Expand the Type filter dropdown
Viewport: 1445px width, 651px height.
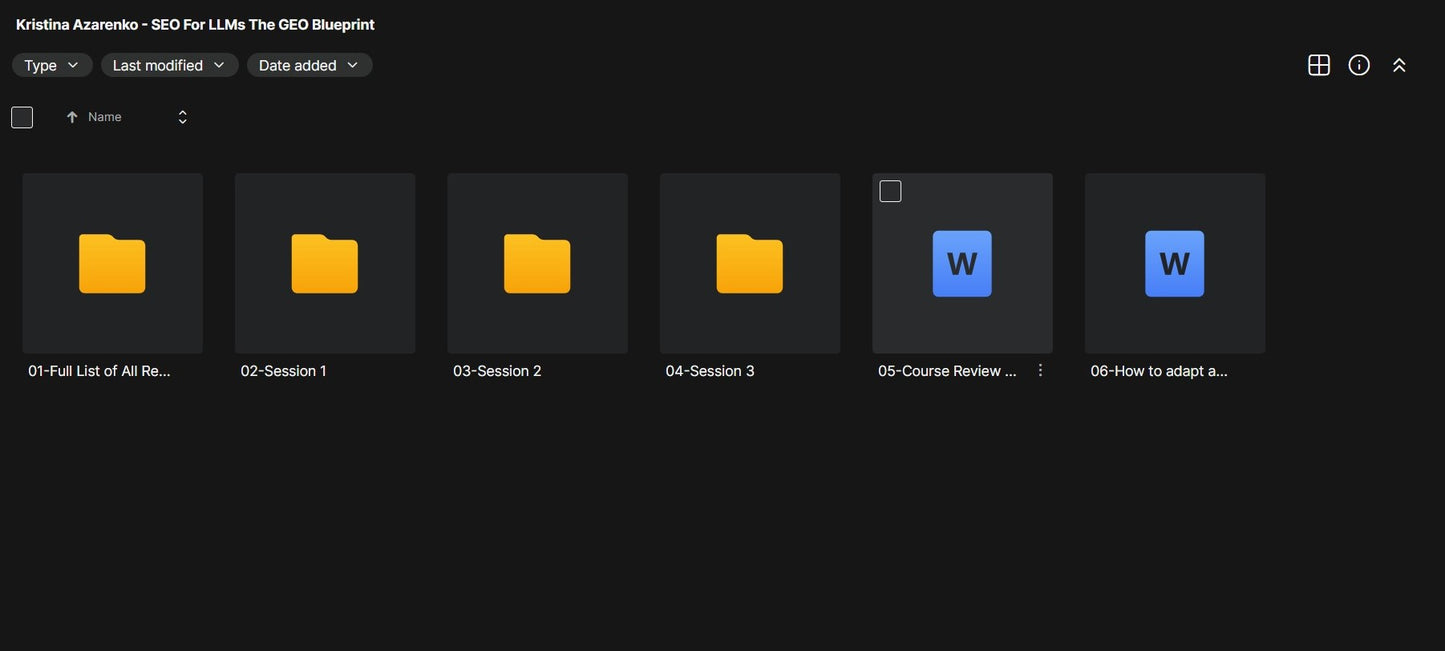52,65
